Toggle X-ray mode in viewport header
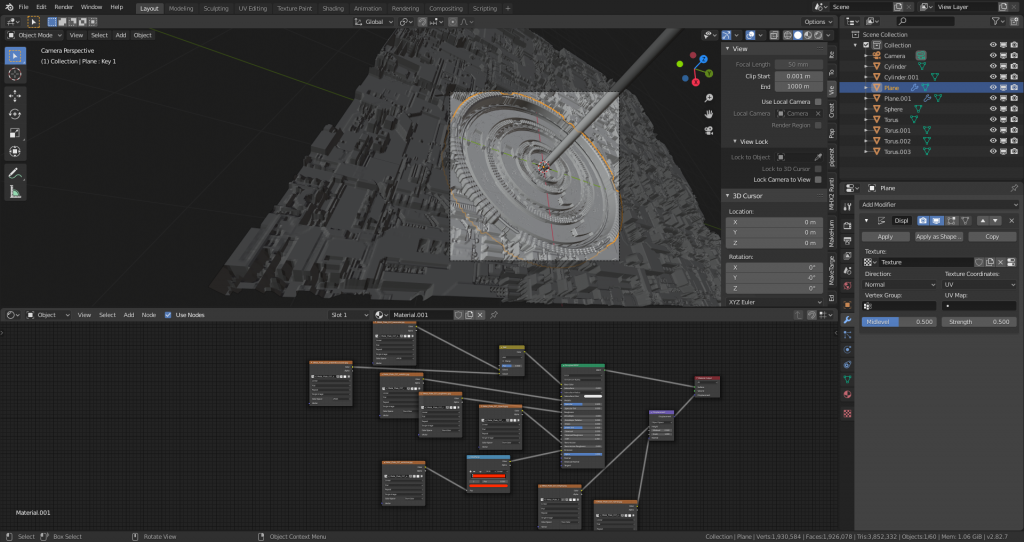Image resolution: width=1024 pixels, height=542 pixels. pyautogui.click(x=773, y=35)
